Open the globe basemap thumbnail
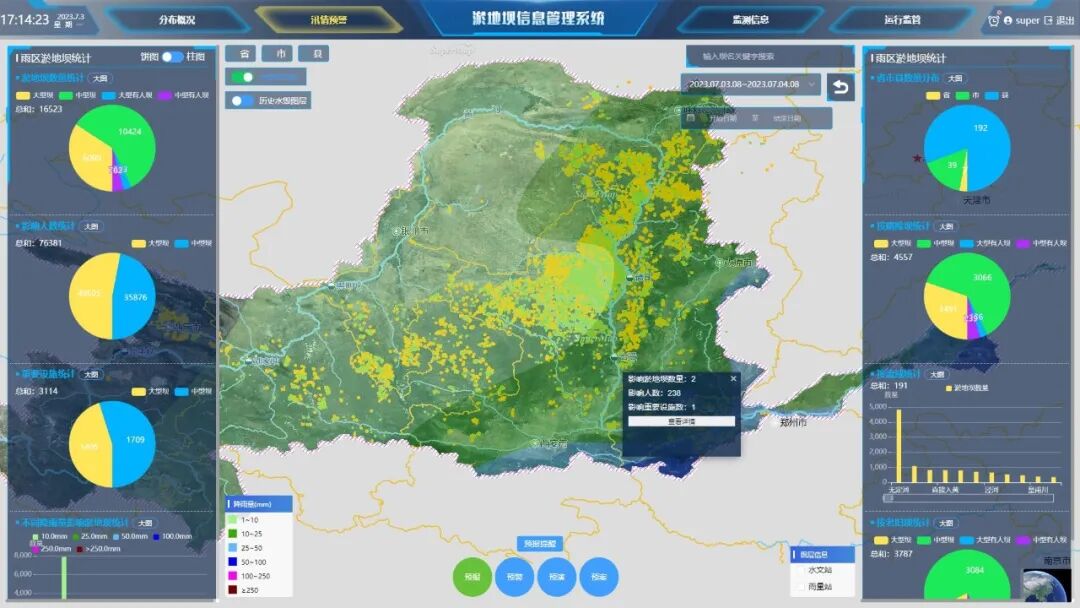The width and height of the screenshot is (1080, 608). (x=1046, y=585)
